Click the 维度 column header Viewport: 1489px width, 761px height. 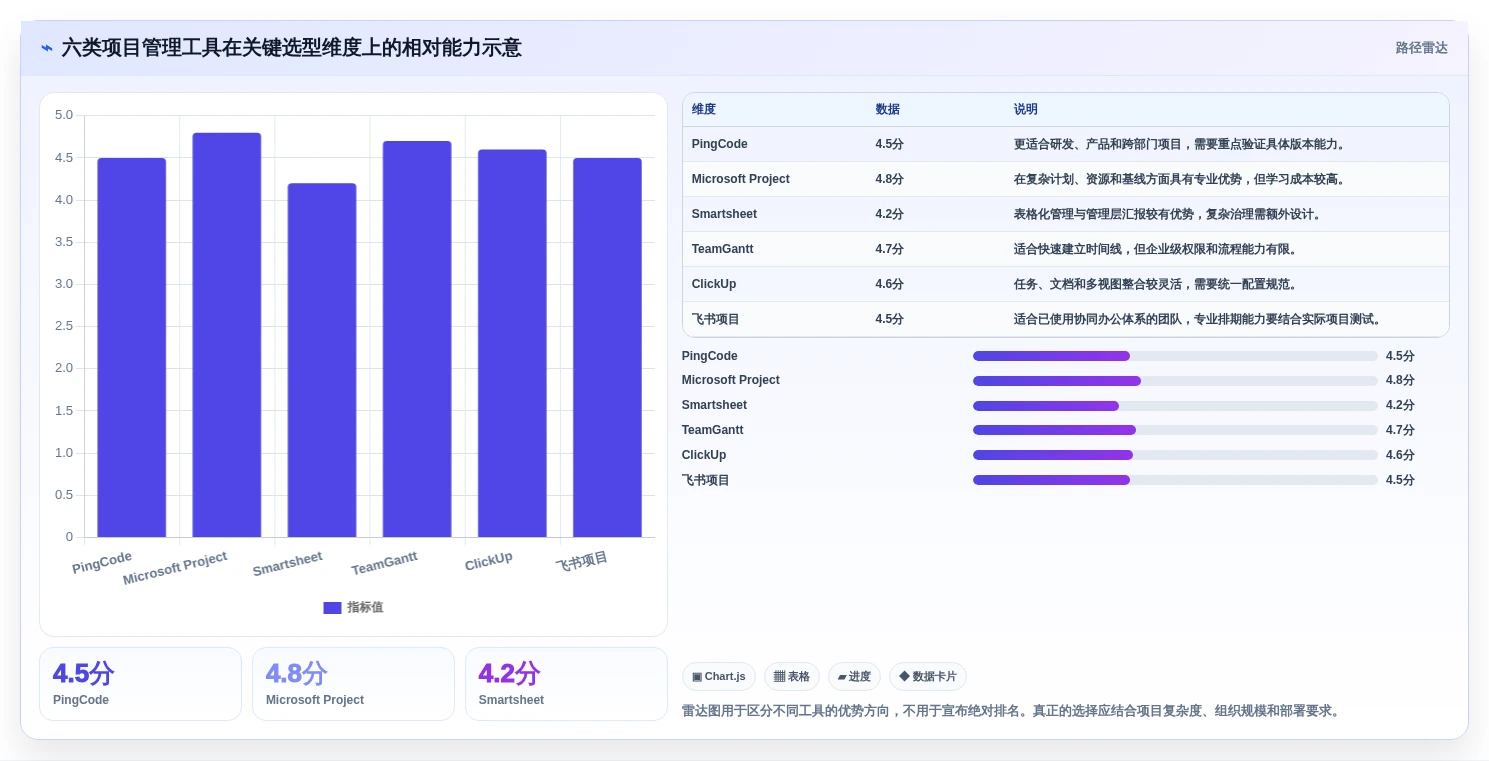(704, 110)
